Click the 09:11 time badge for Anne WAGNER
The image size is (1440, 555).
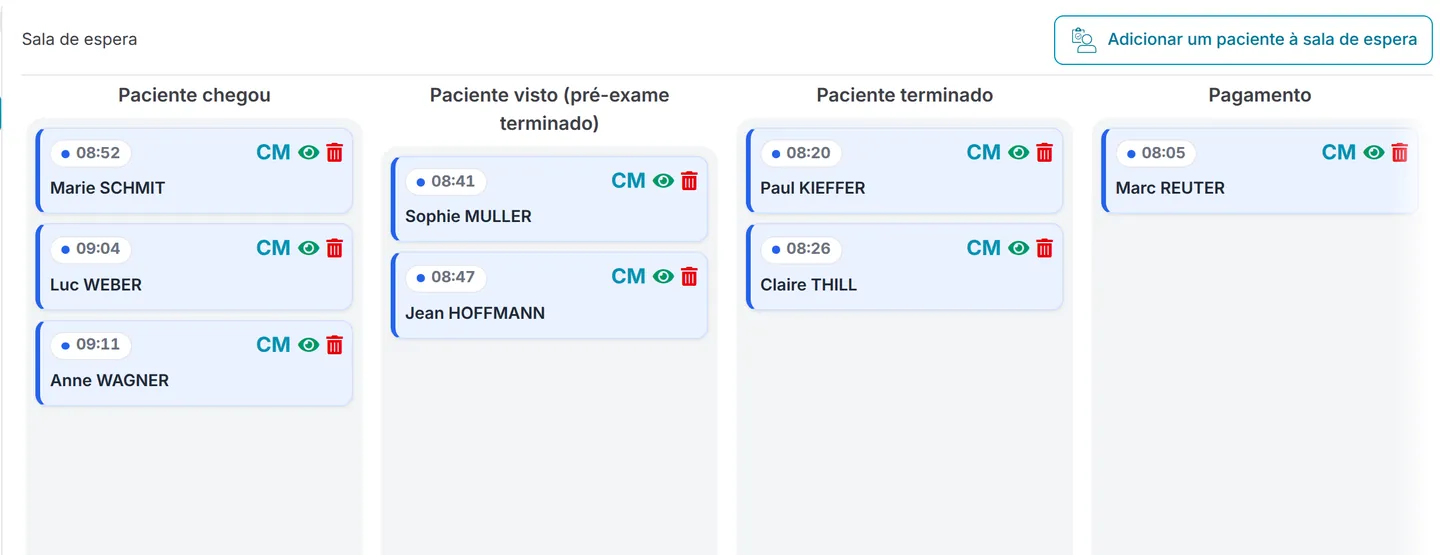[91, 345]
